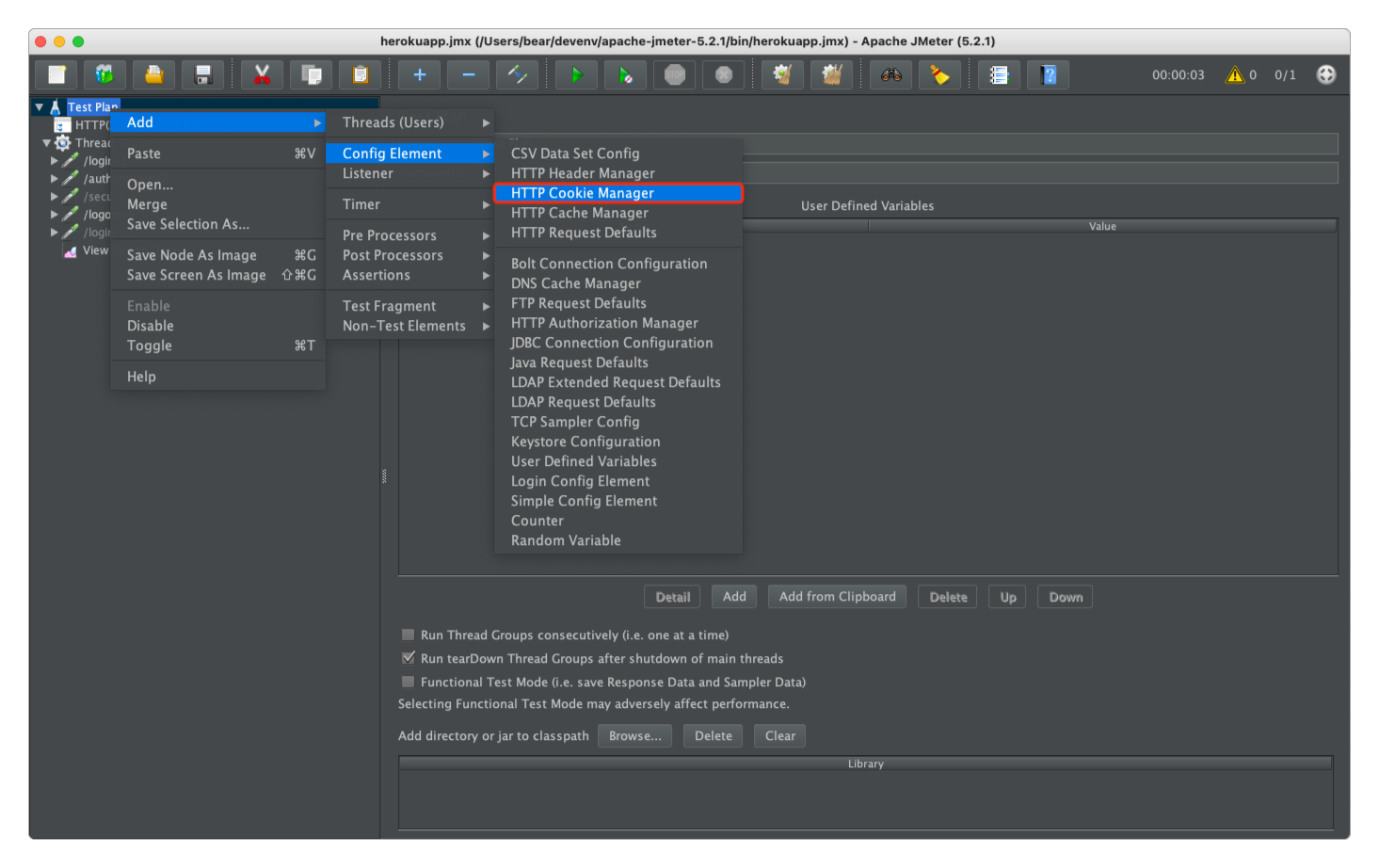Select CSV Data Set Config

tap(618, 153)
